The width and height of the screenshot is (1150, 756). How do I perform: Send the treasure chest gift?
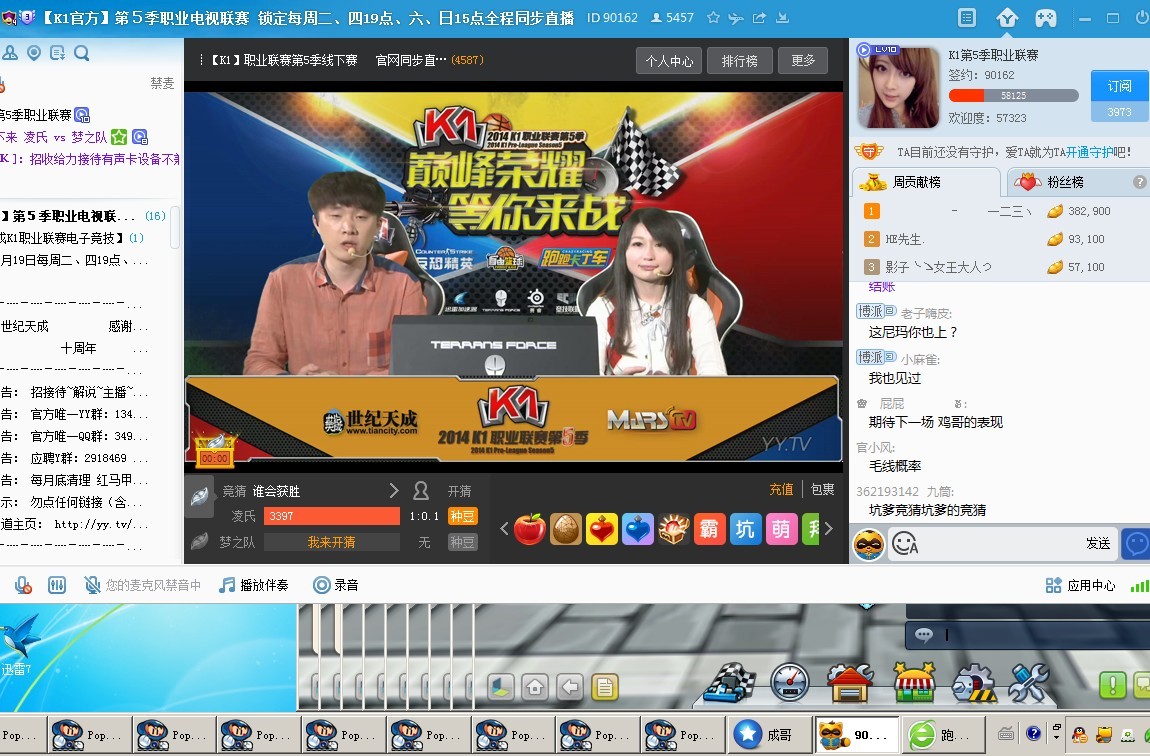[673, 529]
